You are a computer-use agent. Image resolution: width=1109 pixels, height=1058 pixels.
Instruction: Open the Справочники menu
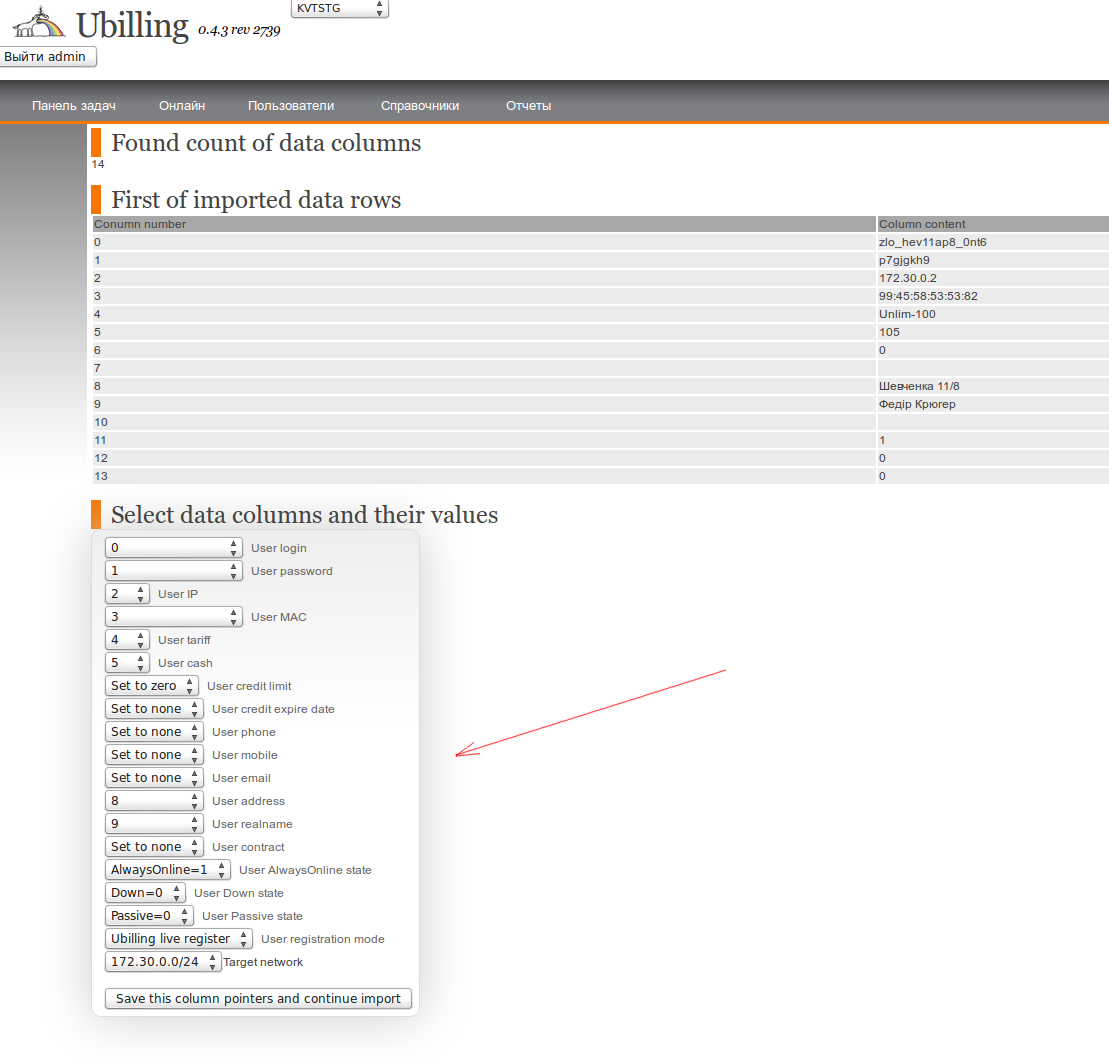[x=420, y=106]
